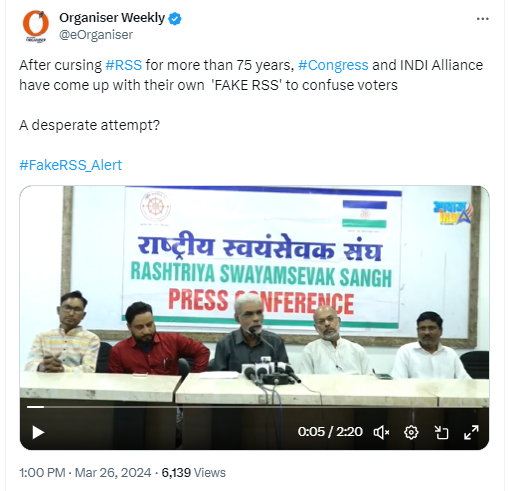Click the tweet text body
This screenshot has width=510, height=491.
pyautogui.click(x=251, y=95)
